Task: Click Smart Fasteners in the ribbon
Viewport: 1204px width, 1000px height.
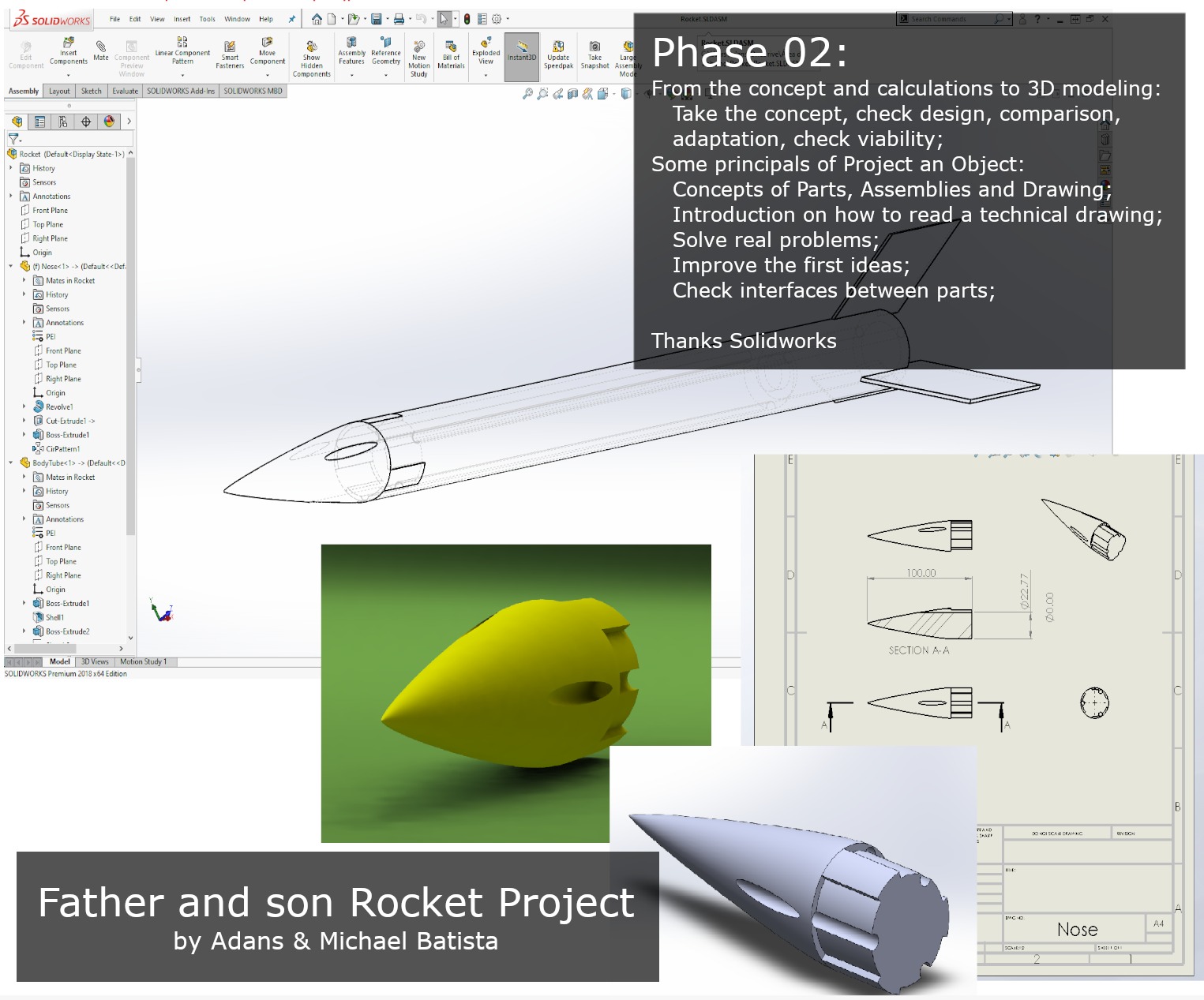Action: (230, 55)
